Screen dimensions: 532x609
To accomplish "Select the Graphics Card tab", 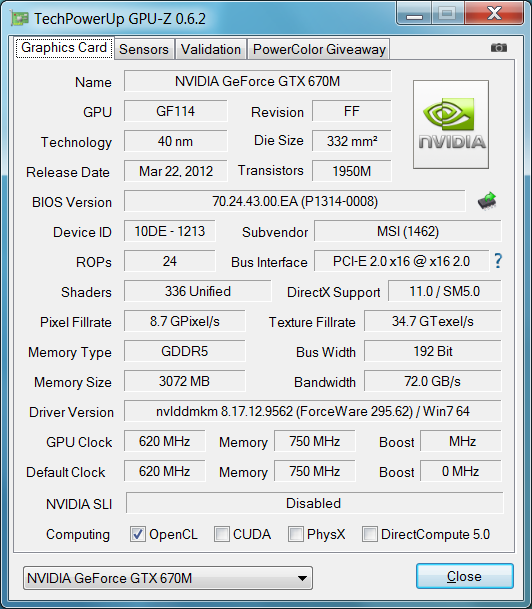I will [x=64, y=48].
